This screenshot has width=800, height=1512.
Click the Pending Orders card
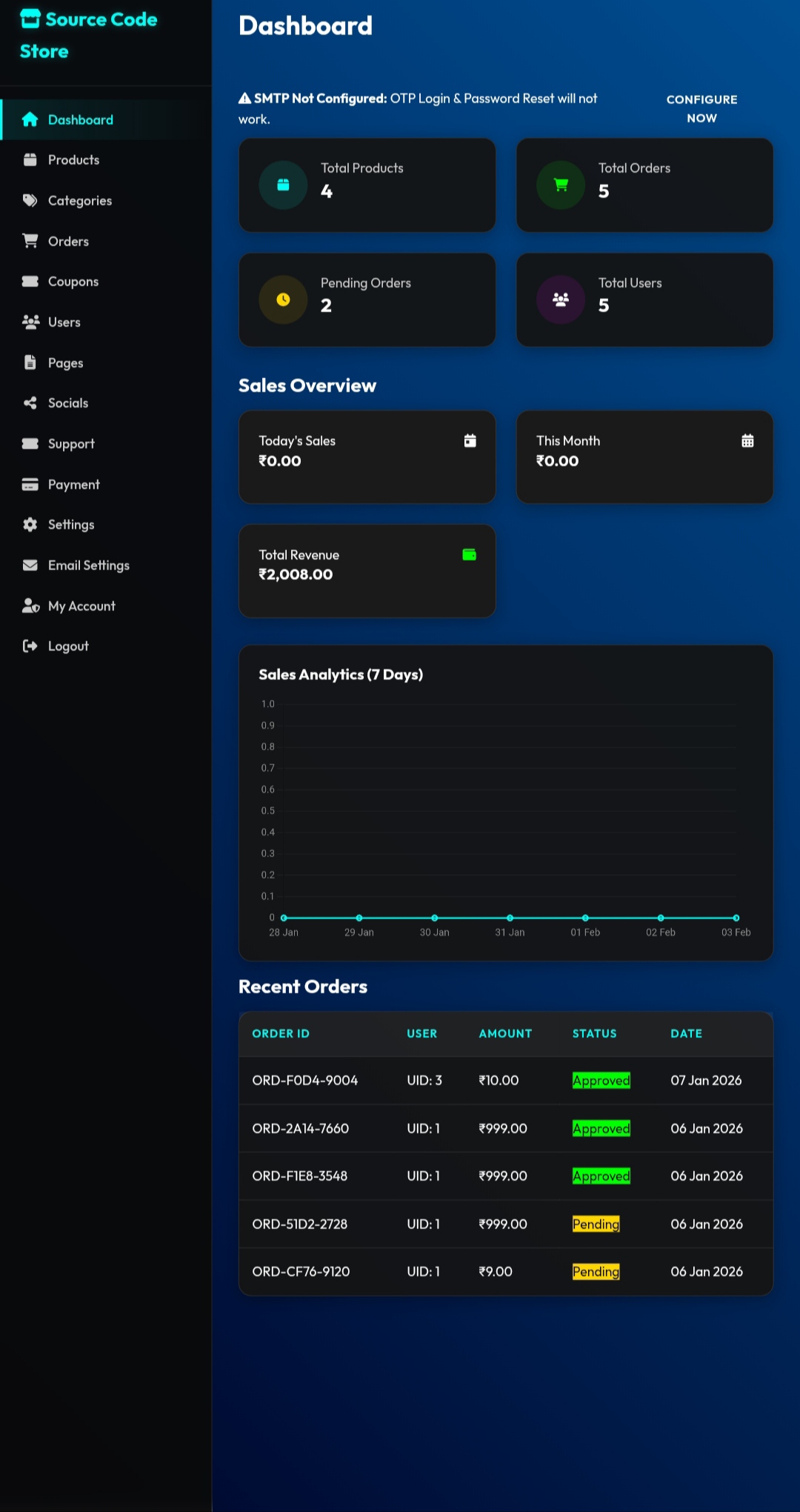(367, 299)
